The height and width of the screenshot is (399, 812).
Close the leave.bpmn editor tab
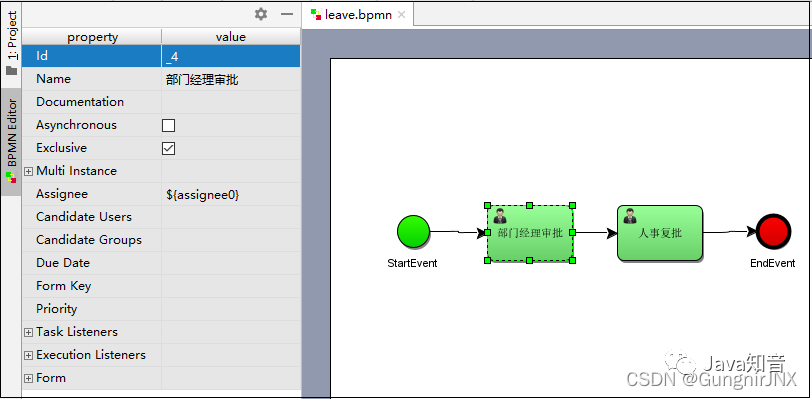[401, 15]
